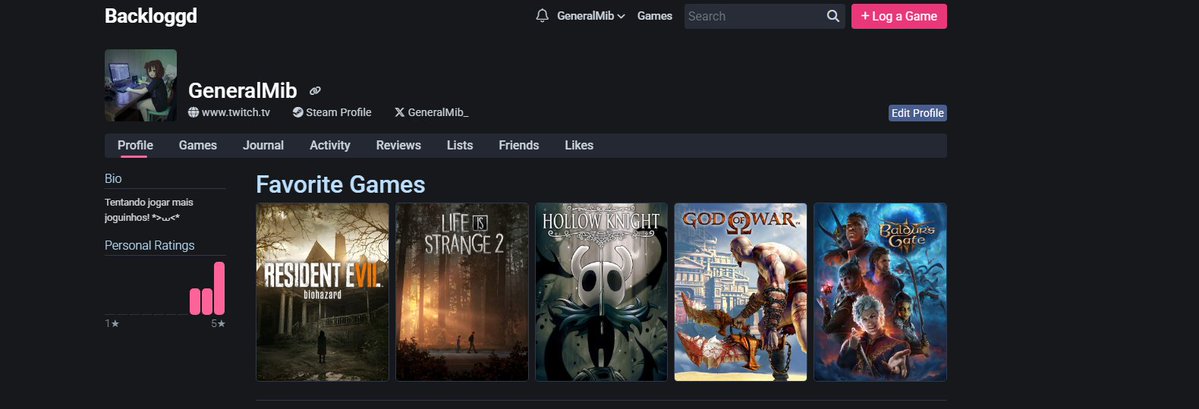Open the Steam Profile link
1199x409 pixels.
(x=339, y=112)
